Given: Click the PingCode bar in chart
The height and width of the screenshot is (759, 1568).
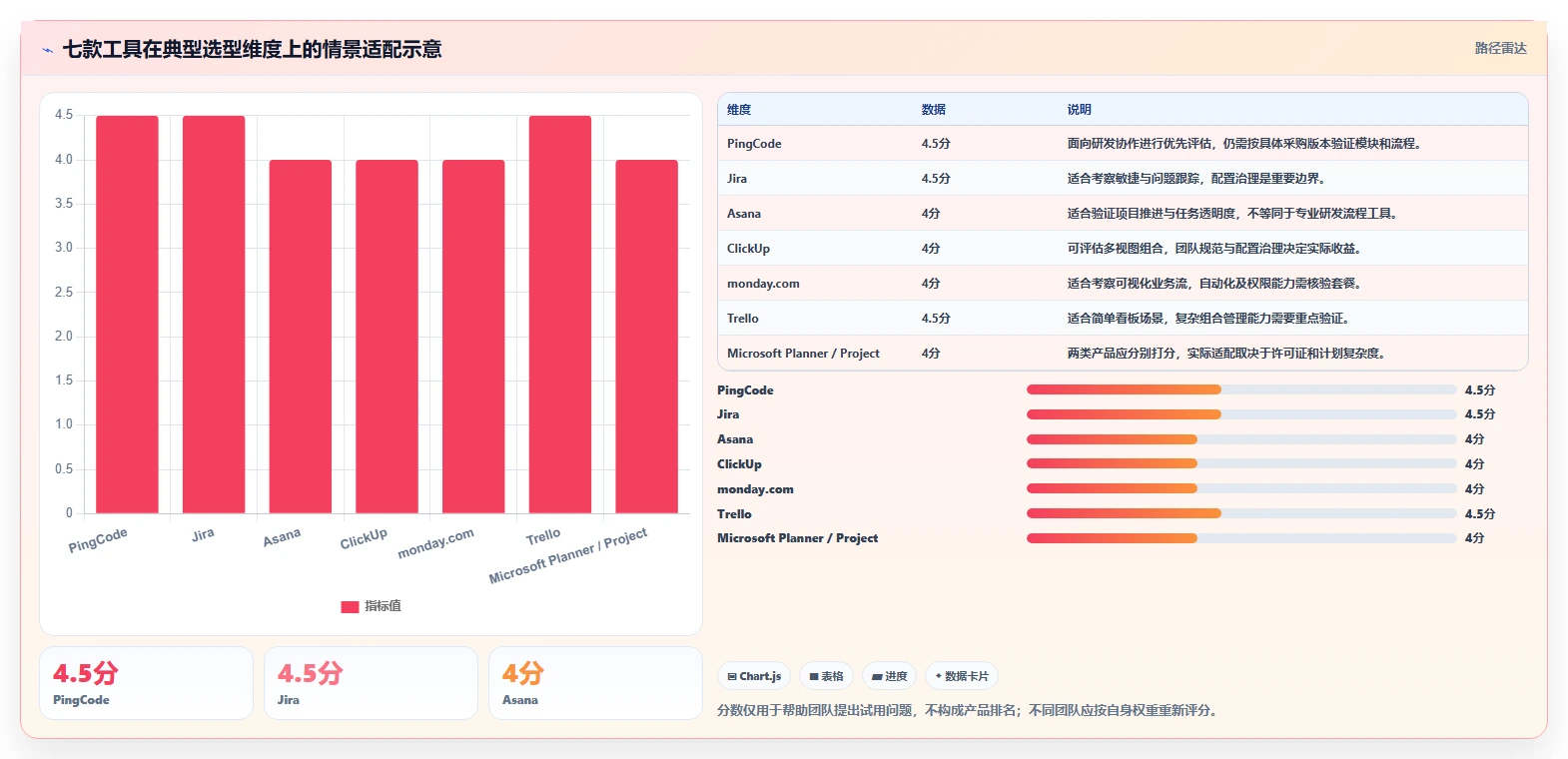Looking at the screenshot, I should point(127,315).
